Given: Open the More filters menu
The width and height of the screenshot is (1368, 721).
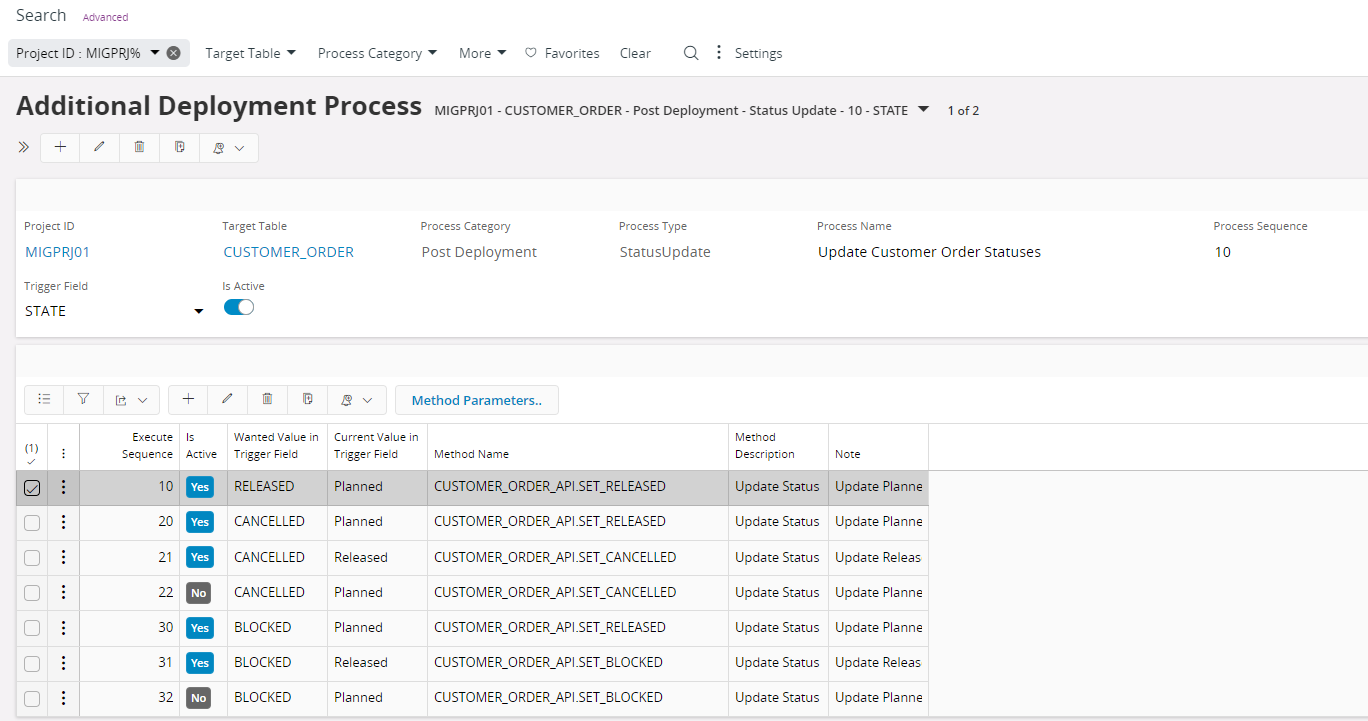Looking at the screenshot, I should click(x=482, y=53).
